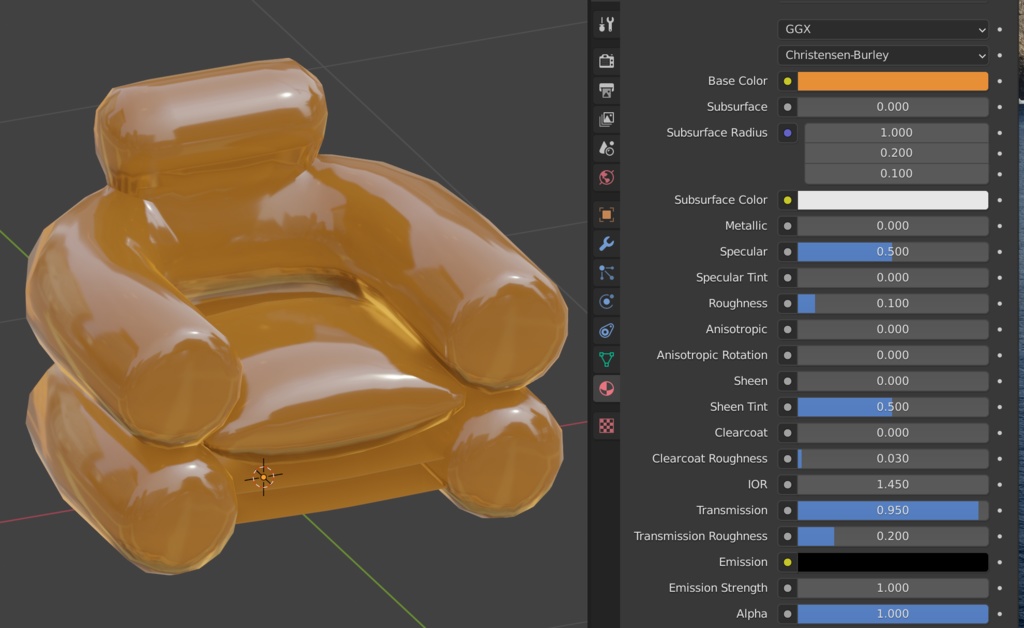Click the IOR 1.450 value field
Viewport: 1024px width, 628px height.
point(893,484)
